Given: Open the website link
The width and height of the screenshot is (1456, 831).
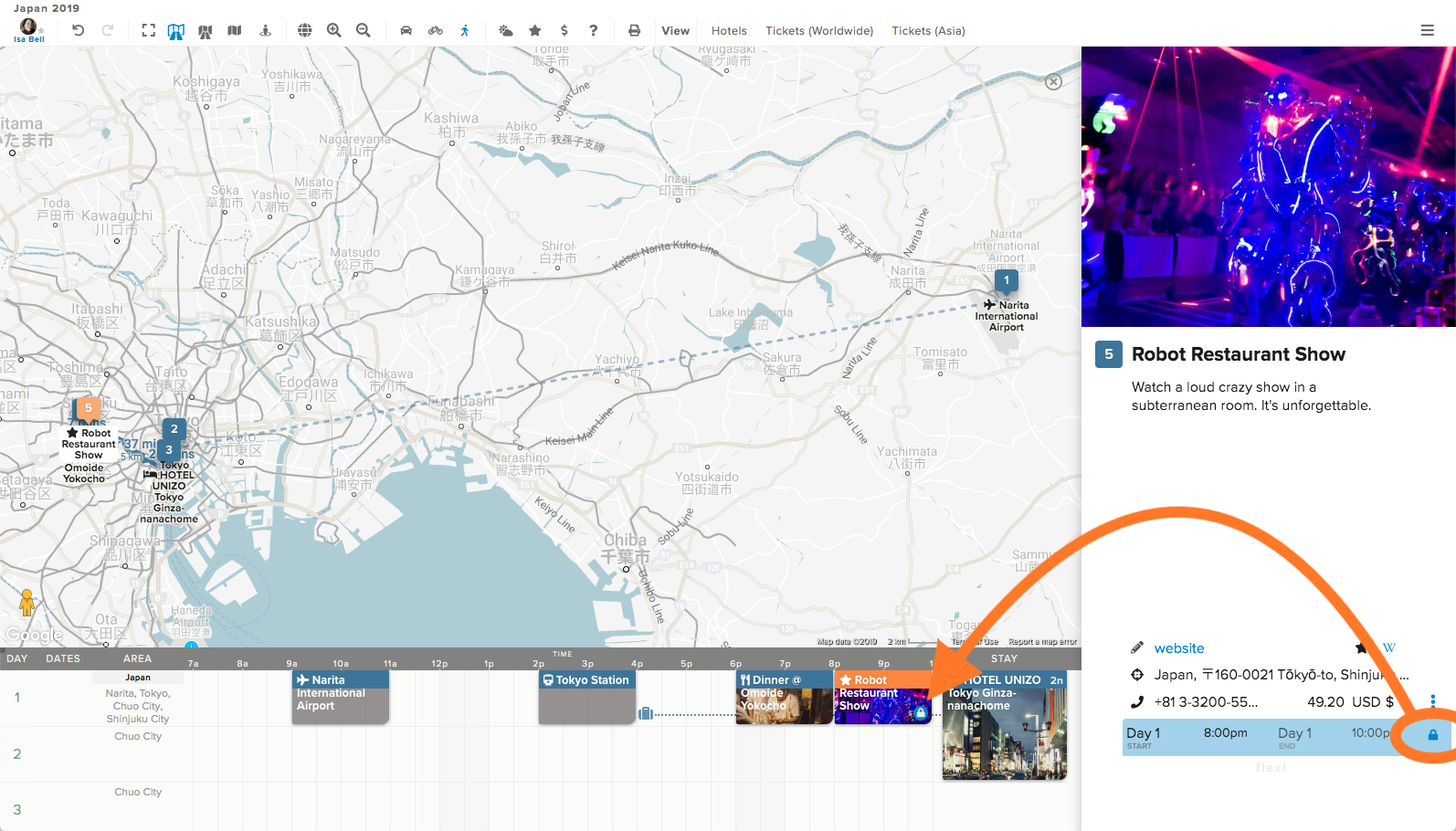Looking at the screenshot, I should pyautogui.click(x=1179, y=647).
